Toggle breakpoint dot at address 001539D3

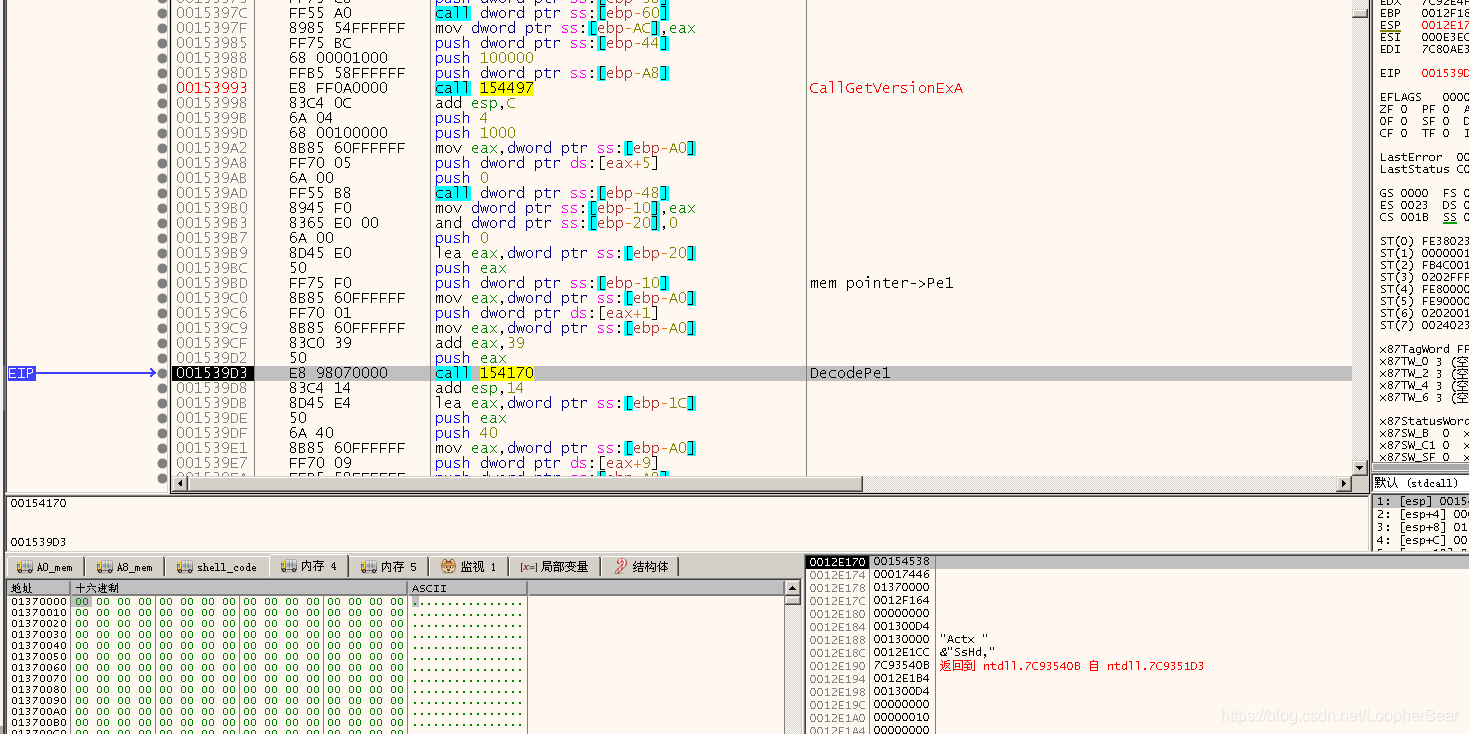[162, 373]
